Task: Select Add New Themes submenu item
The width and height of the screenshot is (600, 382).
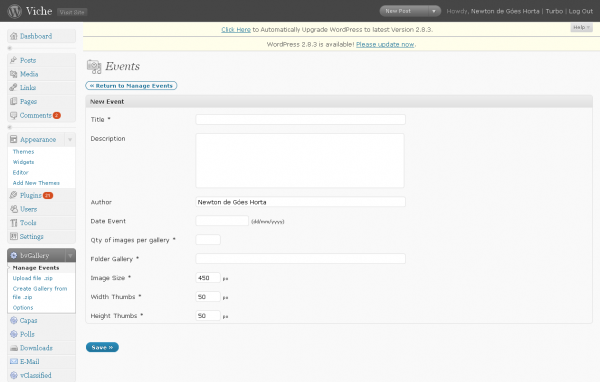Action: point(36,183)
